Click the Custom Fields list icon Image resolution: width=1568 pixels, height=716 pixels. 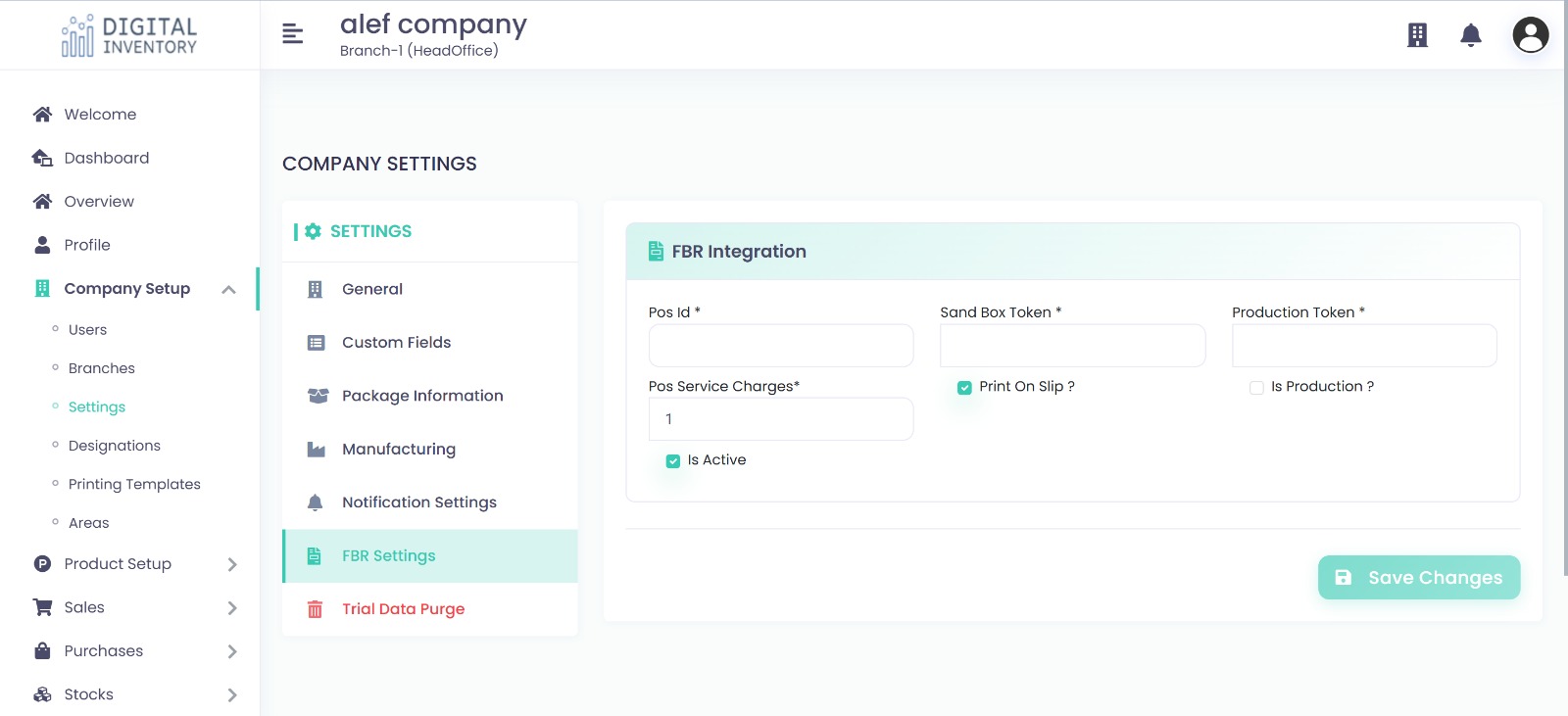pos(316,343)
